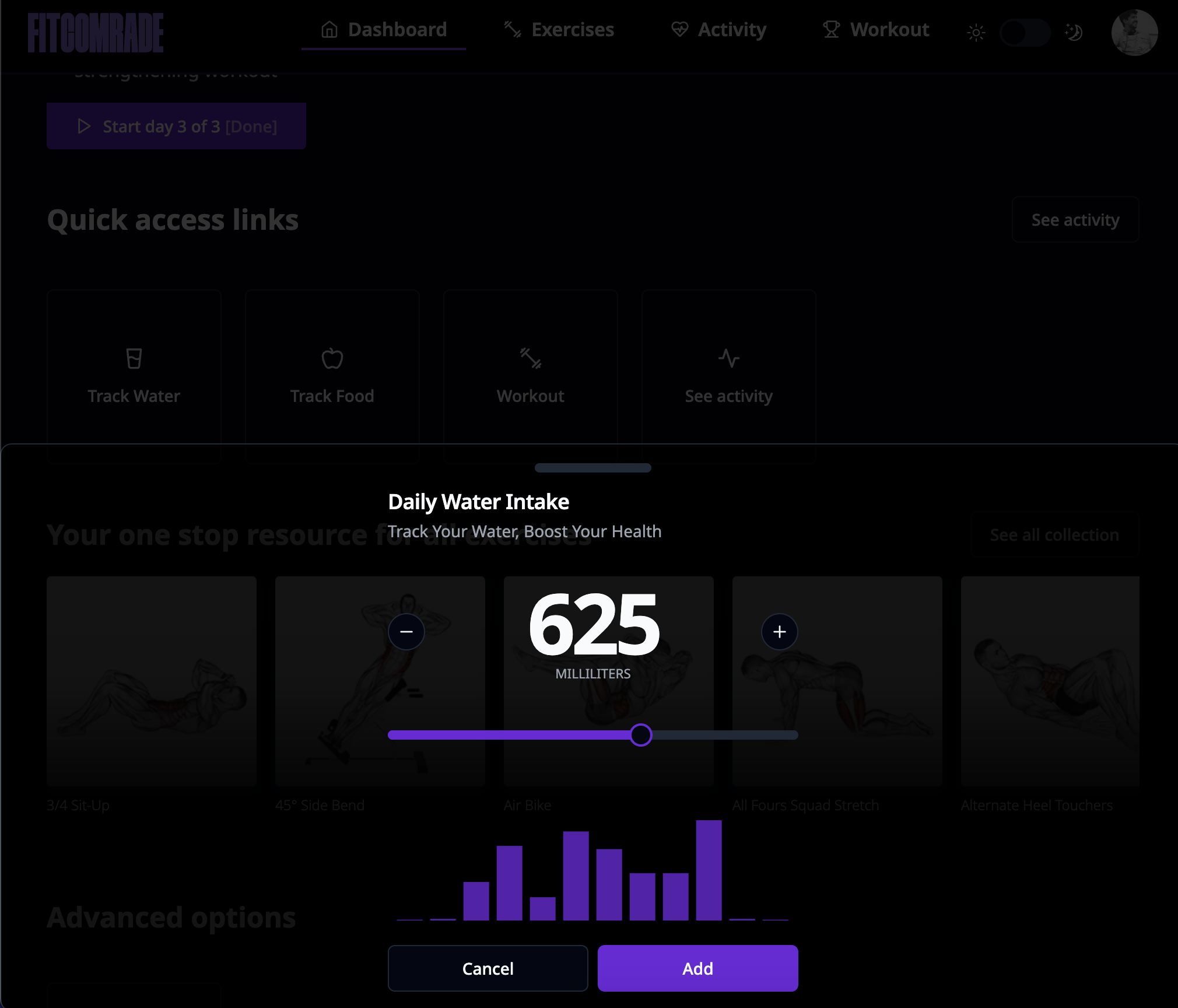The image size is (1178, 1008).
Task: Click the minus button to decrease water
Action: (x=406, y=632)
